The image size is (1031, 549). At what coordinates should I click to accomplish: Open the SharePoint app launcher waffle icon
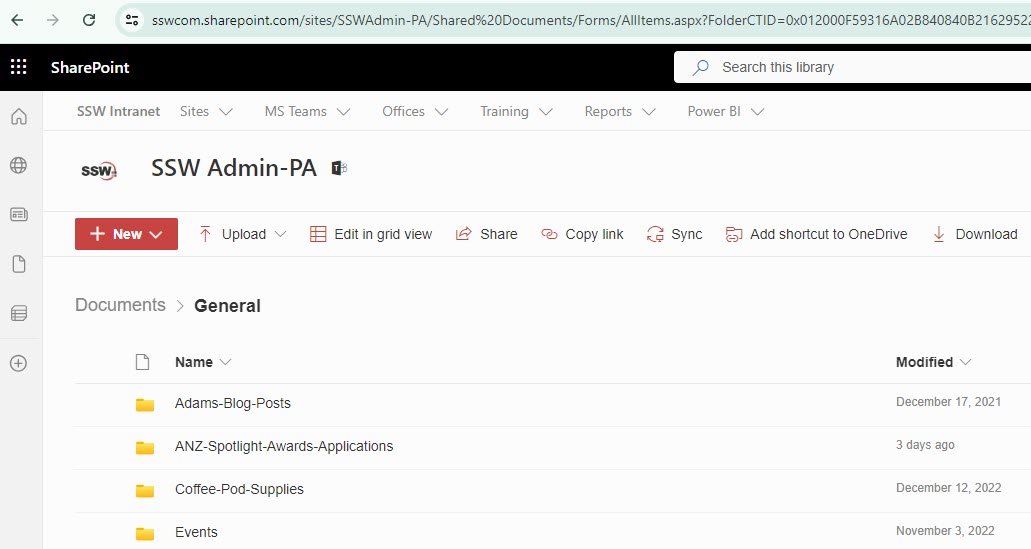pos(18,67)
